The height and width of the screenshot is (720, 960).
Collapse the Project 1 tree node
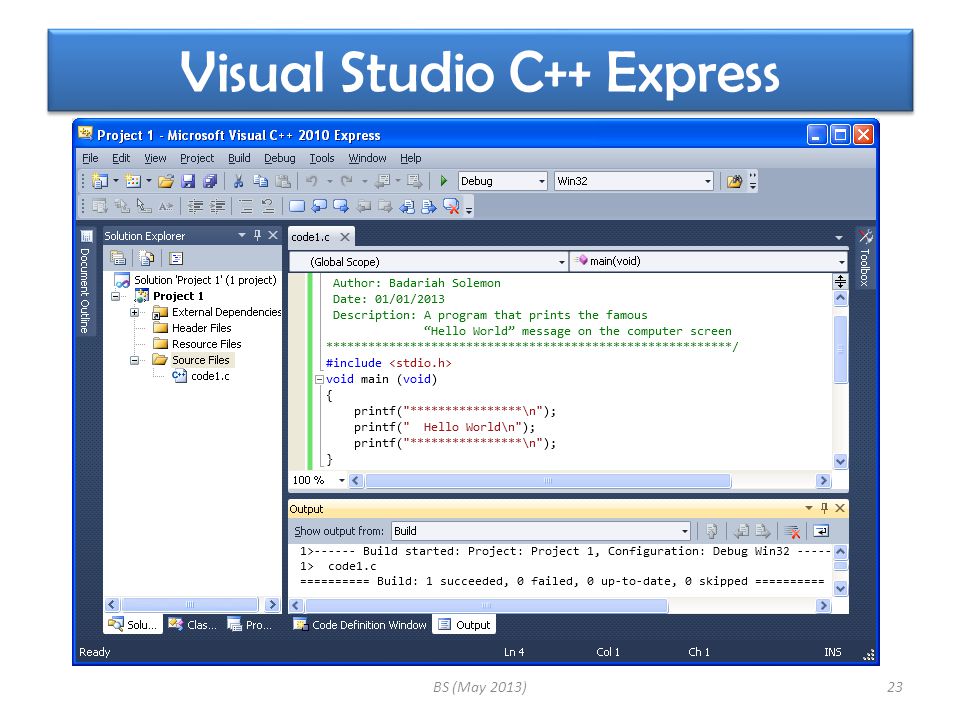(115, 296)
